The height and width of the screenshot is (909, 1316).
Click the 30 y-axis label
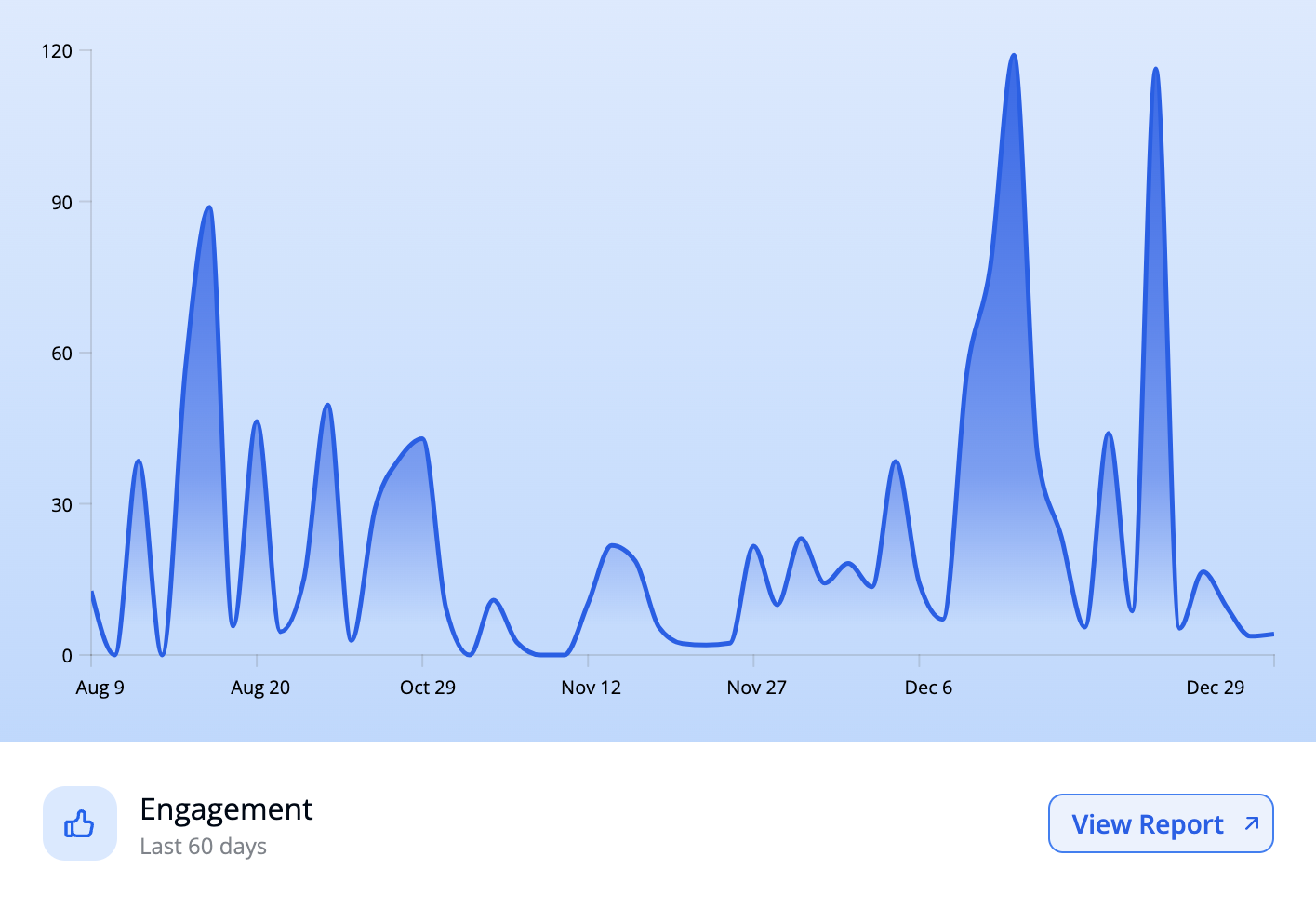(60, 505)
